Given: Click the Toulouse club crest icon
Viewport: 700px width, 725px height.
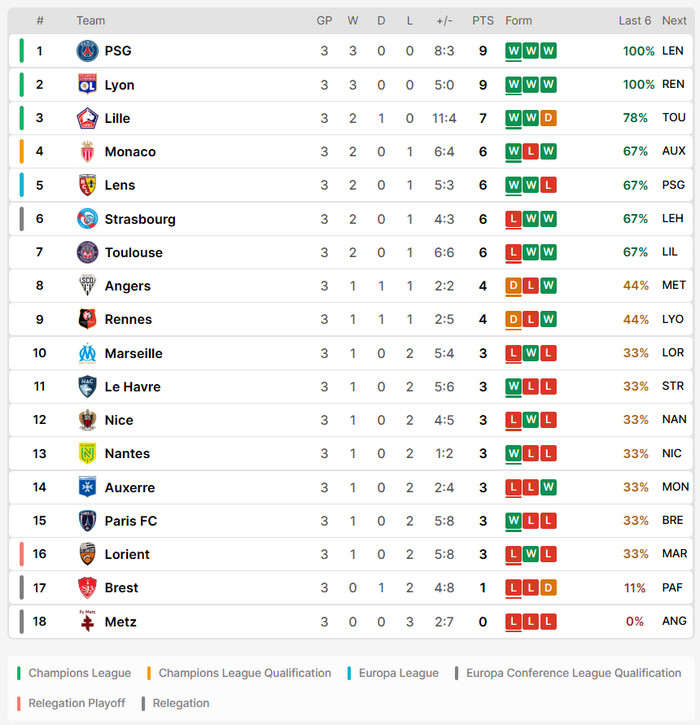Looking at the screenshot, I should 88,252.
